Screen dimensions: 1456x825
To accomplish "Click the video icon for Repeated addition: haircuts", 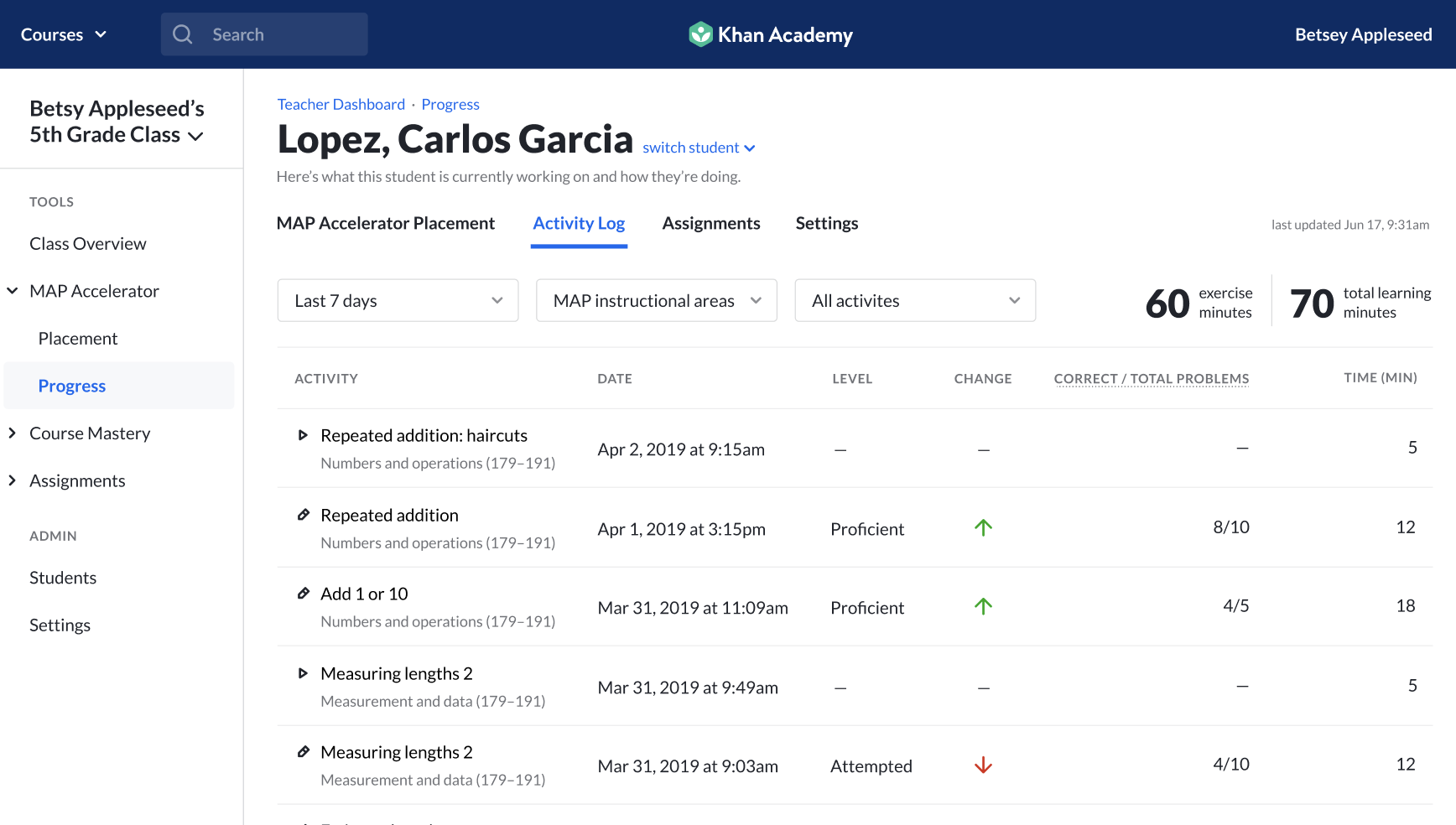I will pyautogui.click(x=303, y=435).
